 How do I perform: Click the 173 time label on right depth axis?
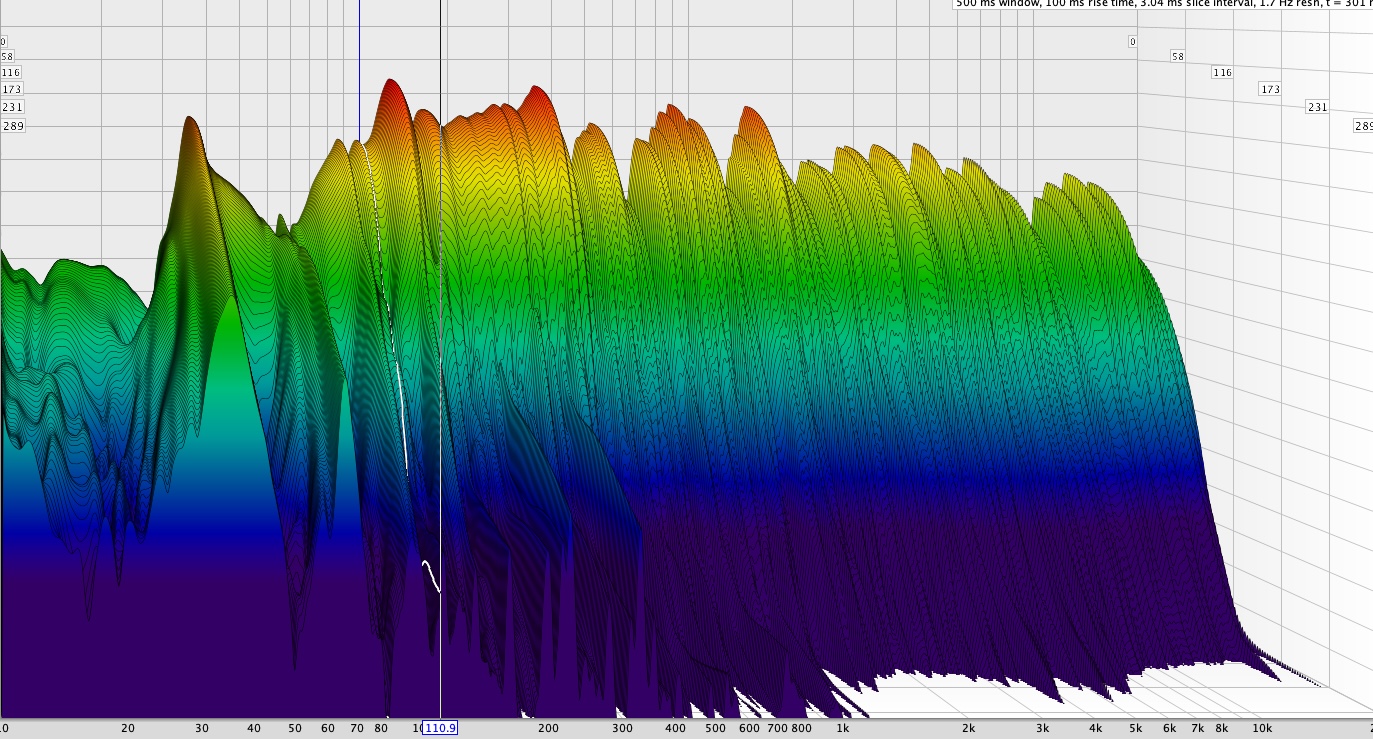(1270, 90)
